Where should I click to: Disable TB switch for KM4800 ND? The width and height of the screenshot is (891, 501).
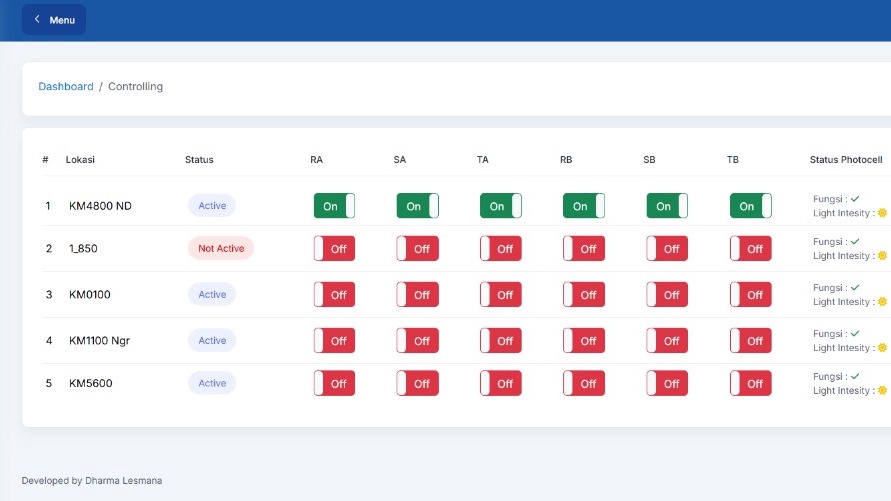click(x=750, y=206)
